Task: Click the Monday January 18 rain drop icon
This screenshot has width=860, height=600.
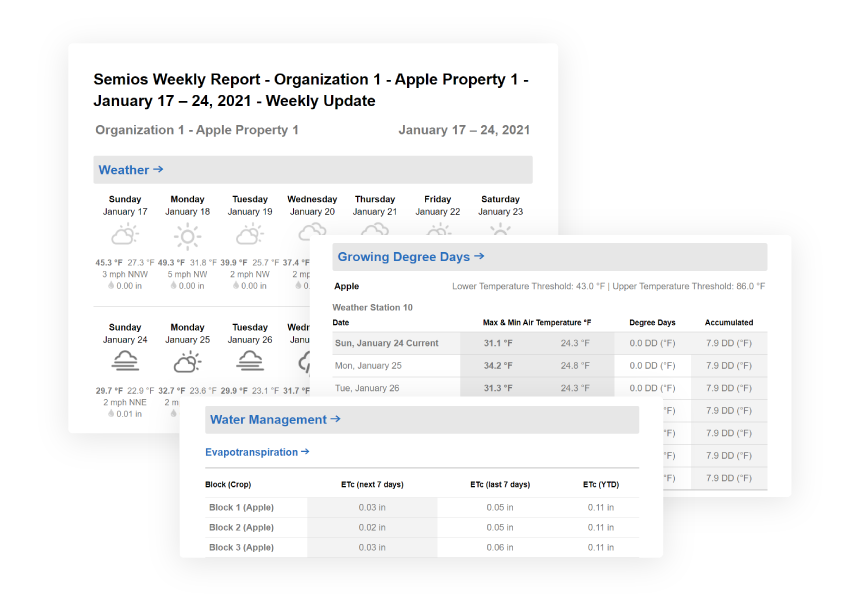Action: (174, 286)
